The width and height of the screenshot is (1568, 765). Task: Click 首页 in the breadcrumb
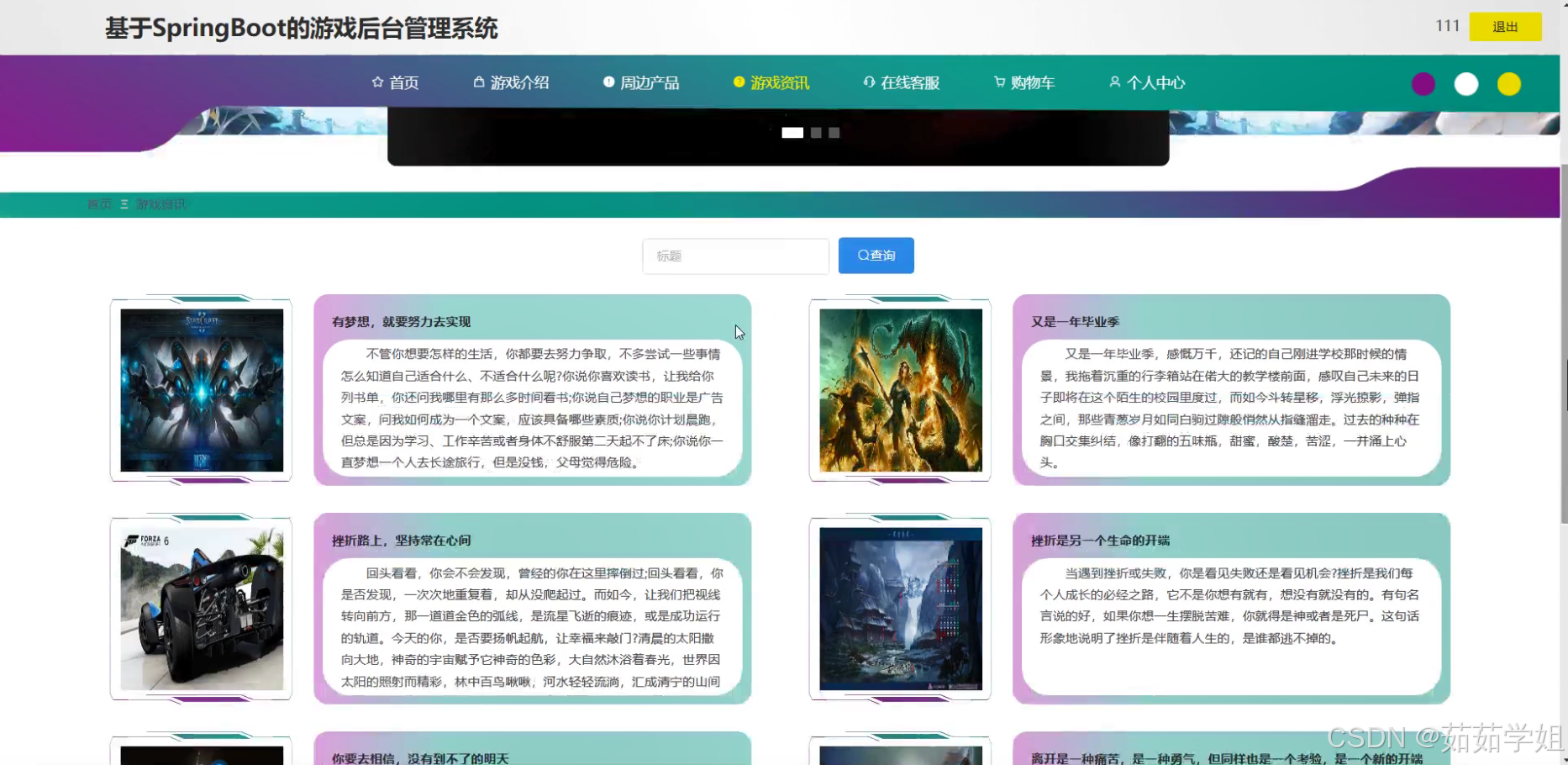pos(99,204)
